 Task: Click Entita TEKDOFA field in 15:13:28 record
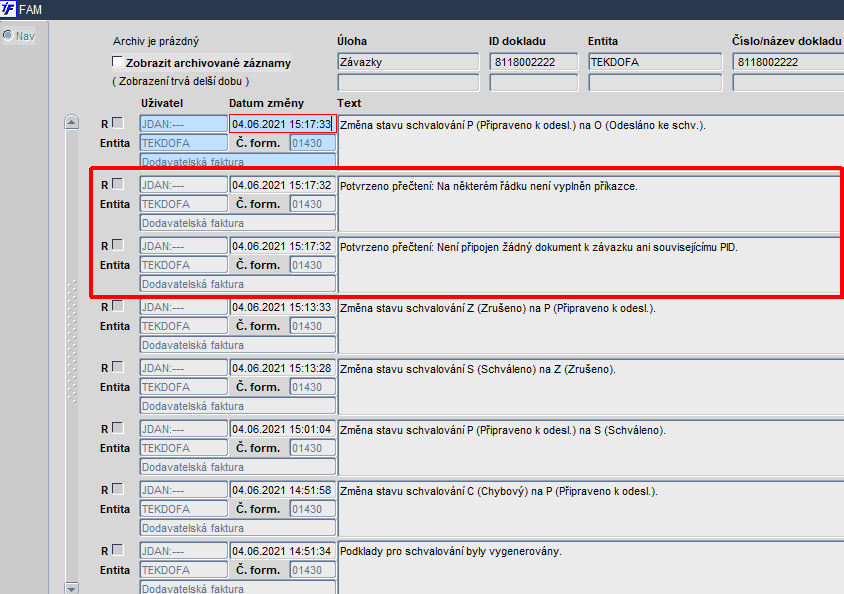click(184, 387)
